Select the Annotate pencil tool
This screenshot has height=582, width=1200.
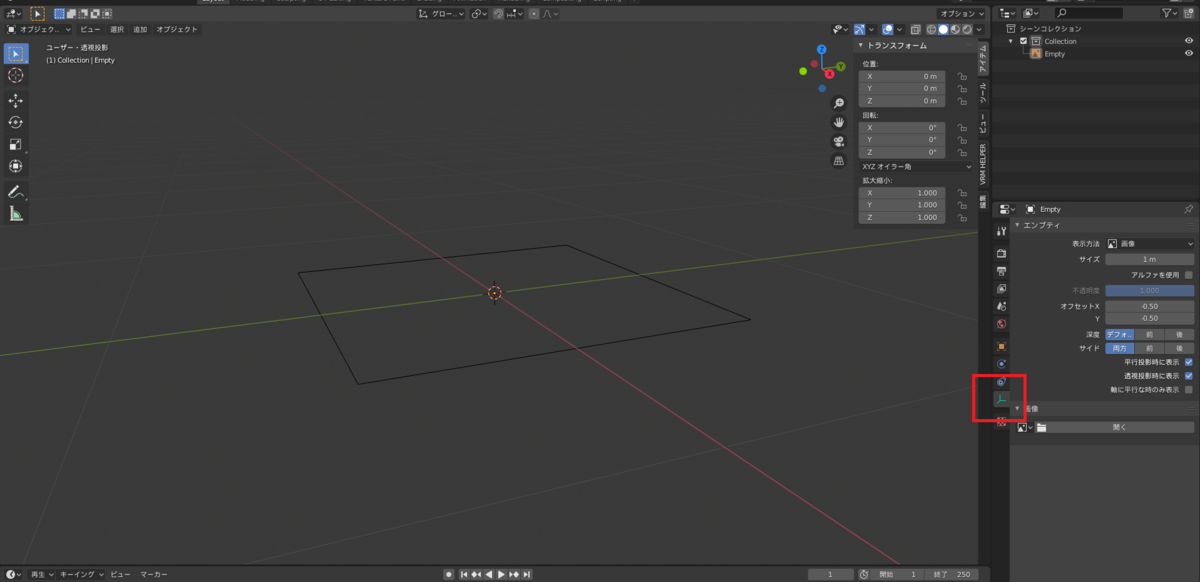16,192
